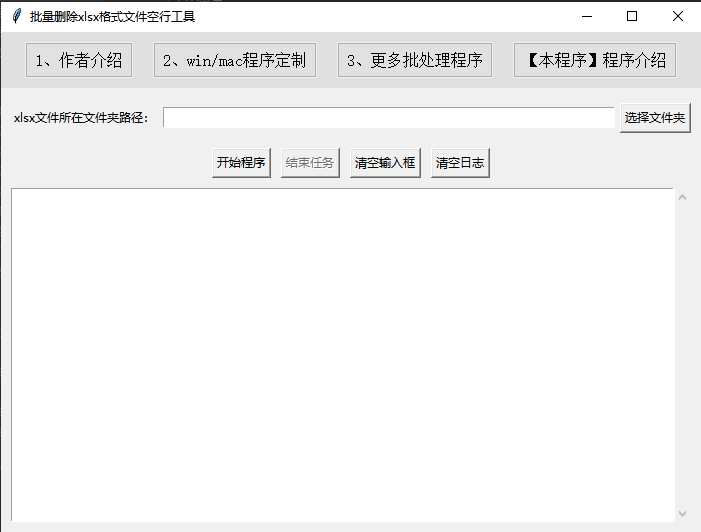This screenshot has height=532, width=701.
Task: Clear the log with 清空日志
Action: 460,163
